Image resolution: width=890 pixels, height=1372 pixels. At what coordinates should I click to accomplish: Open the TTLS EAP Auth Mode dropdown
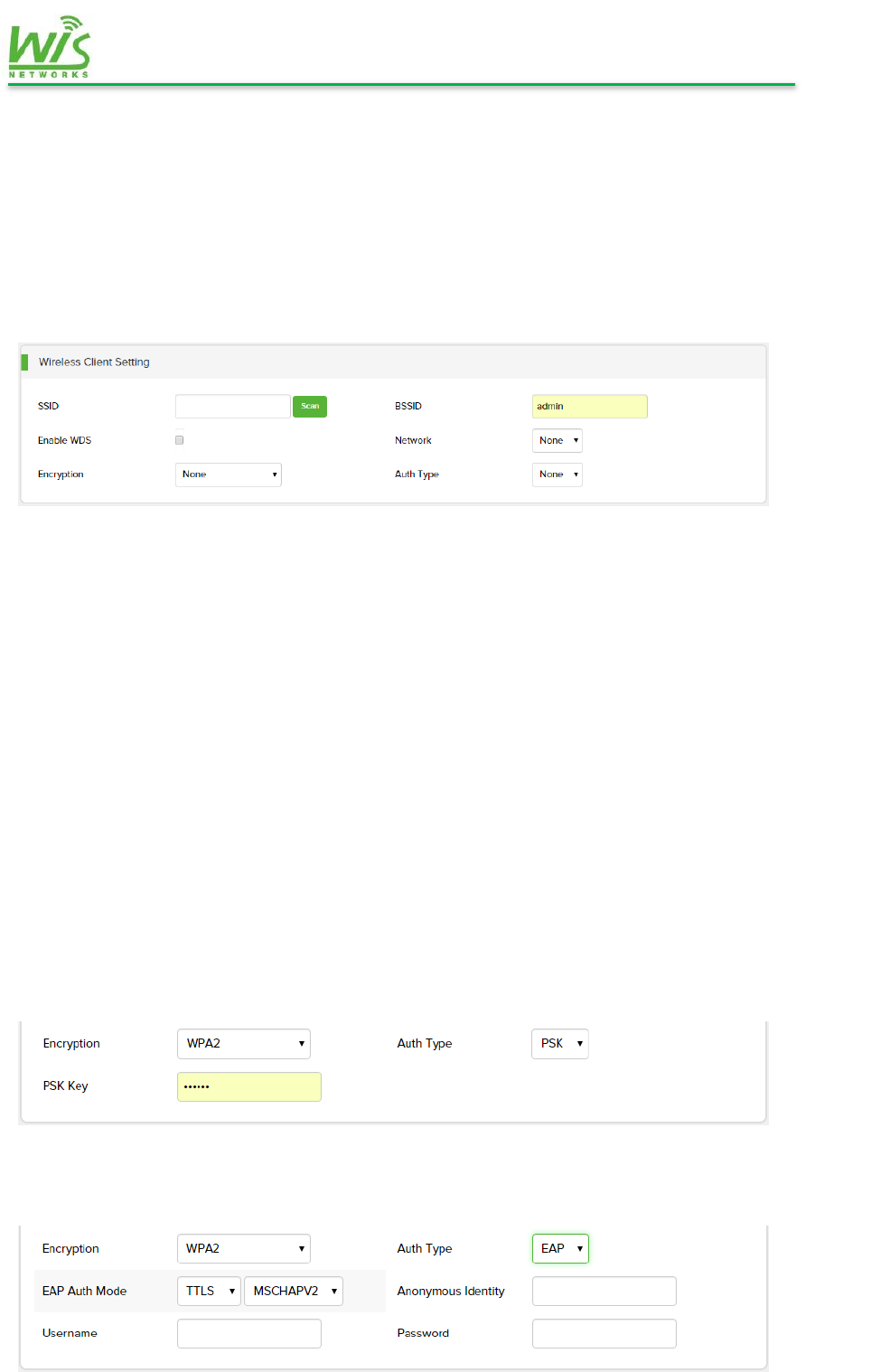(x=210, y=1292)
